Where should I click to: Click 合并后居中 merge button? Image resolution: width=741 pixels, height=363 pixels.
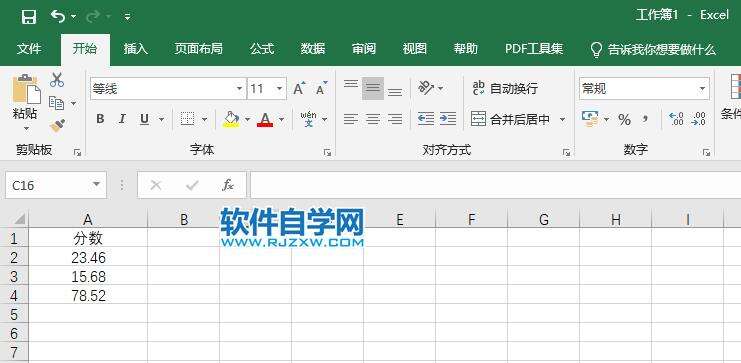click(511, 120)
